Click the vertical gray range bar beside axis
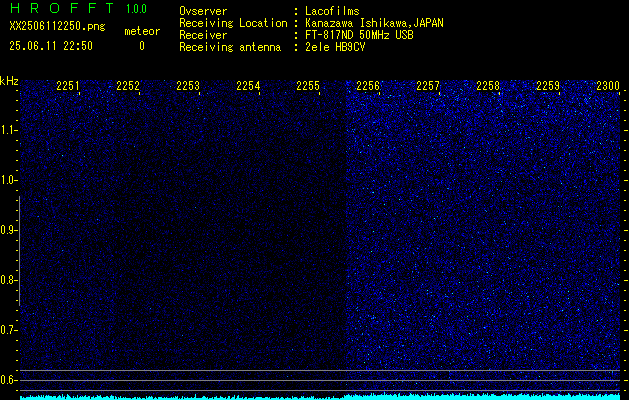The height and width of the screenshot is (400, 629). pyautogui.click(x=19, y=251)
